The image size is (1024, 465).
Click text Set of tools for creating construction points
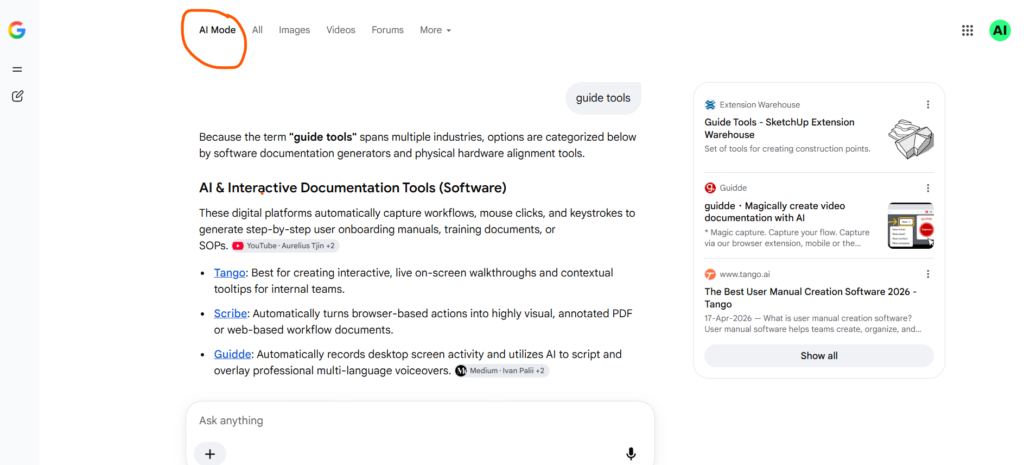click(x=787, y=149)
